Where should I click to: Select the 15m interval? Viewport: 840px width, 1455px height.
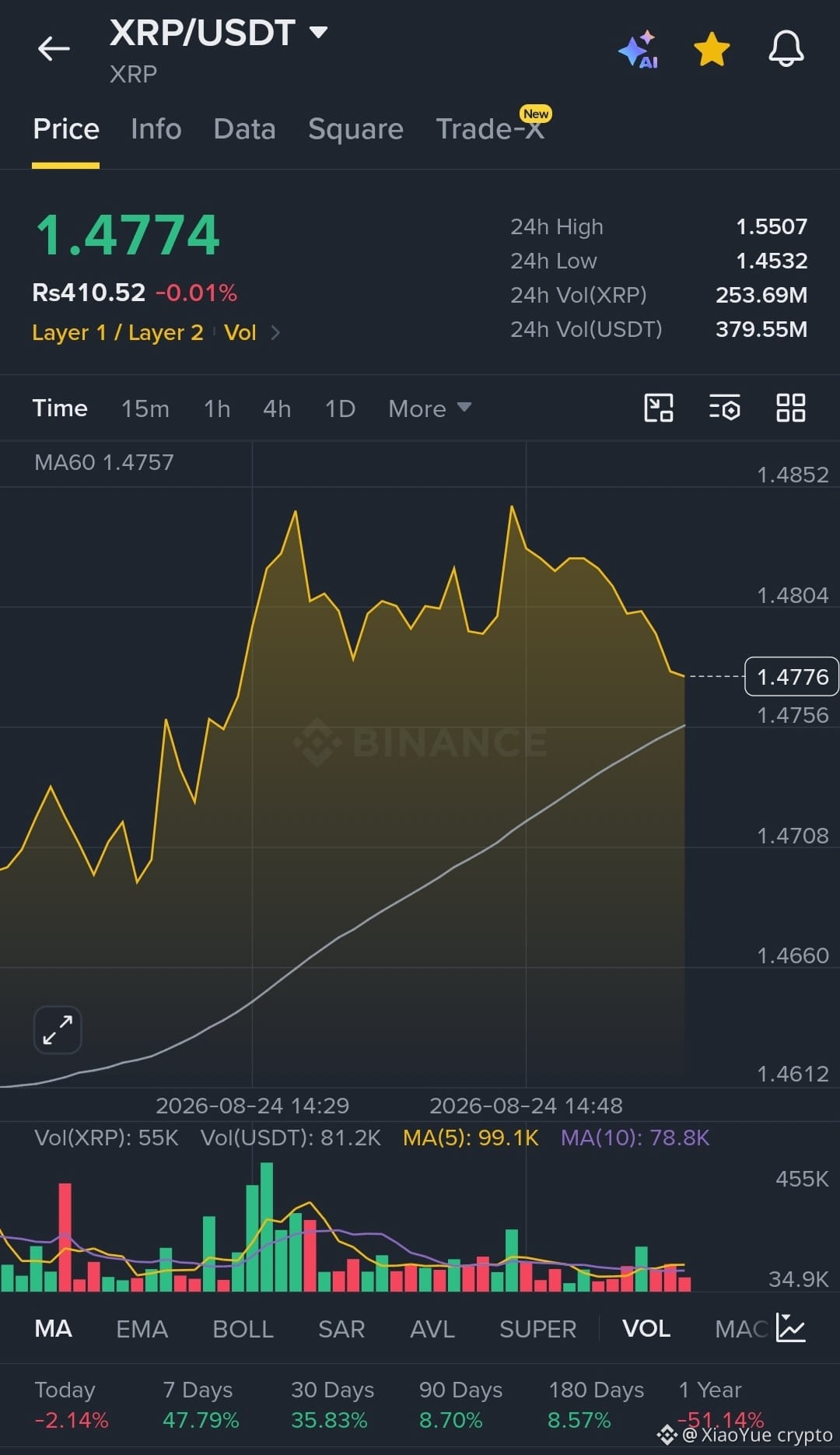click(145, 408)
